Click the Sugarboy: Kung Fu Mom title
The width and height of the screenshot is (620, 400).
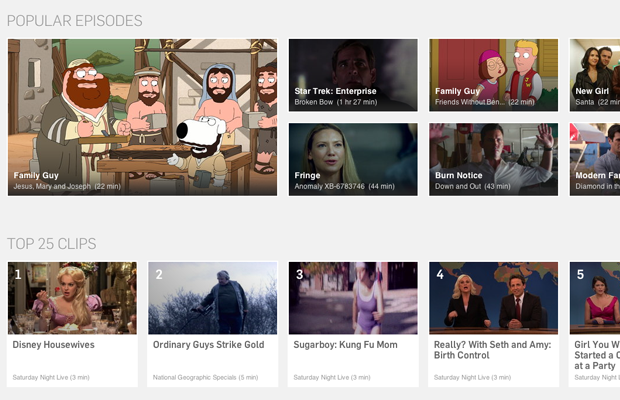coord(345,345)
